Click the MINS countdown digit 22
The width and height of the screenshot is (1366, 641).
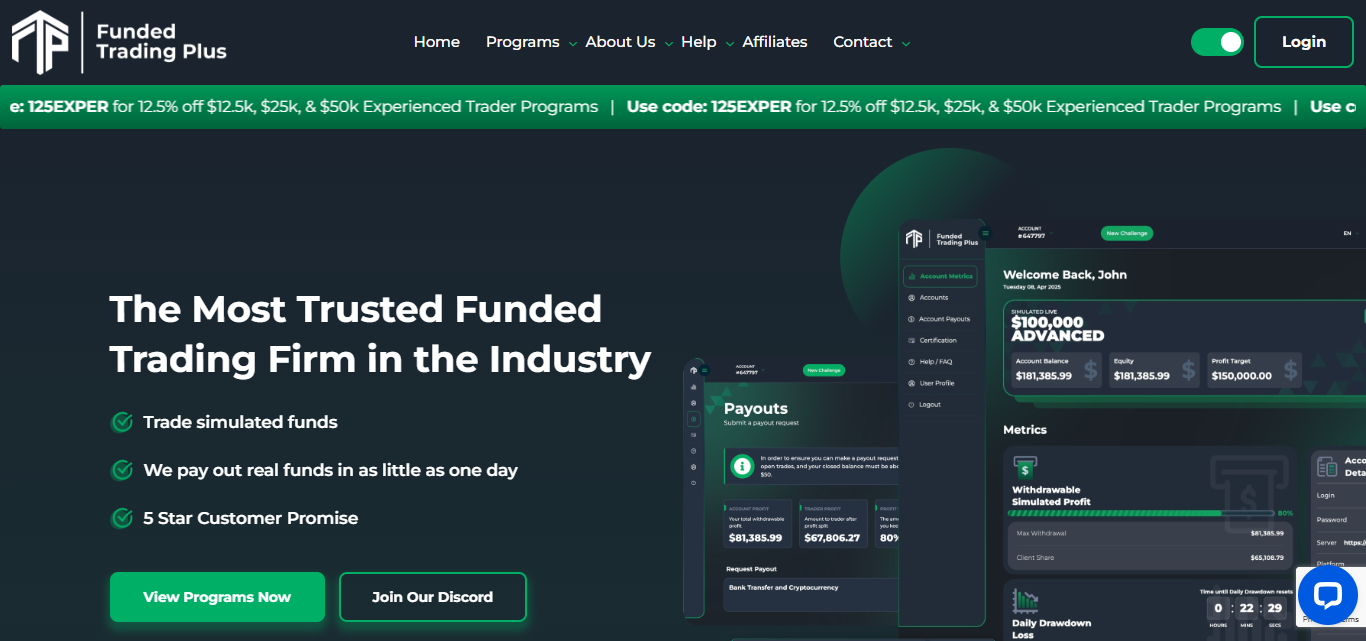(x=1246, y=608)
